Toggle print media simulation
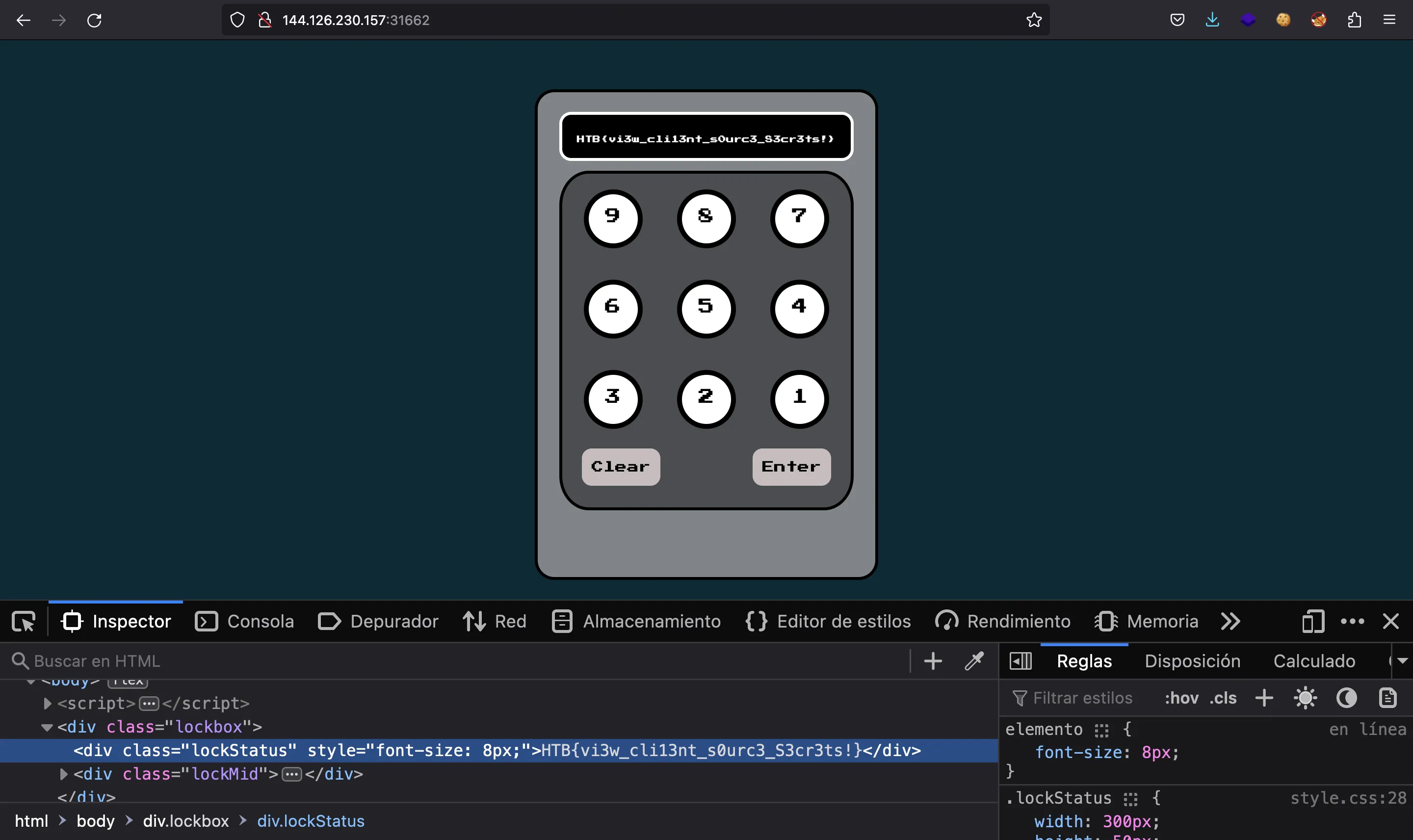 pos(1387,698)
